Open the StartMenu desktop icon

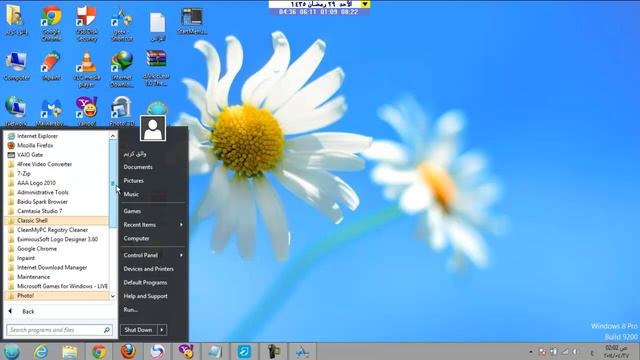tap(192, 21)
